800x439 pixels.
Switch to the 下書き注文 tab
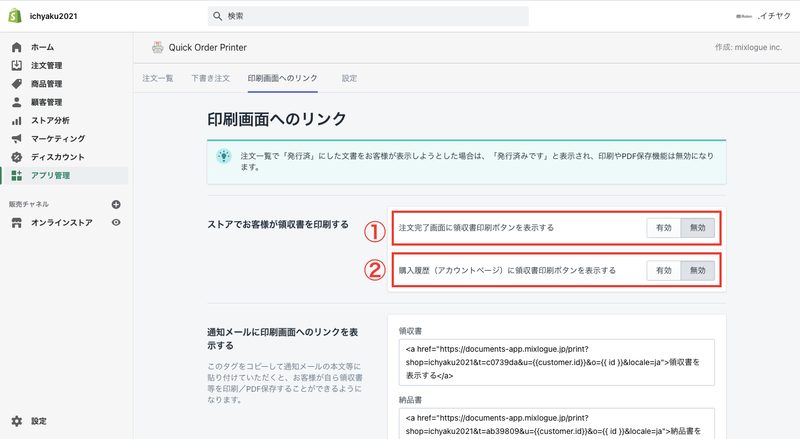tap(210, 78)
